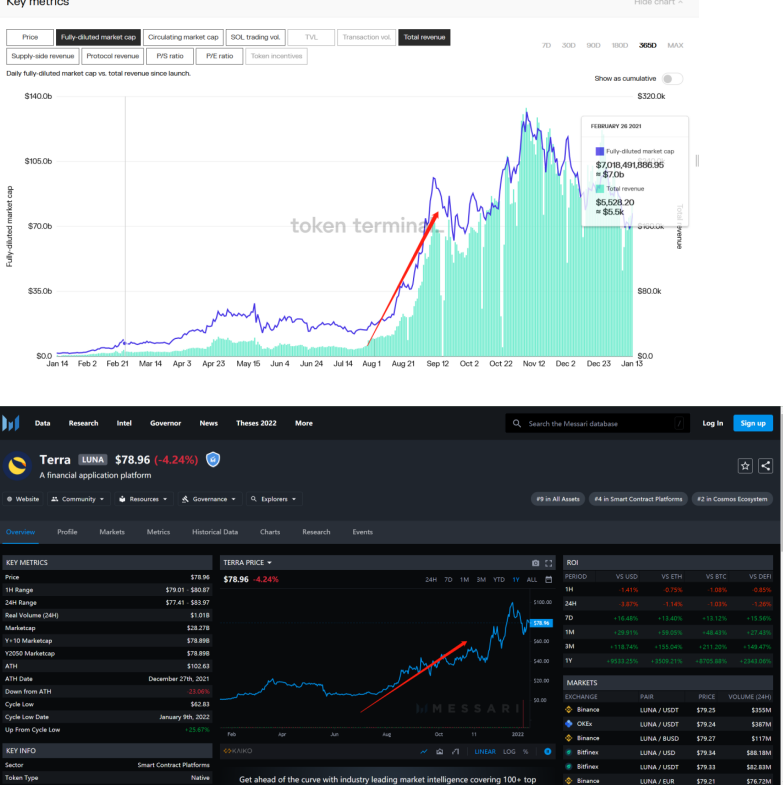783x785 pixels.
Task: Click the magnifier icon in Messari search
Action: tap(517, 424)
